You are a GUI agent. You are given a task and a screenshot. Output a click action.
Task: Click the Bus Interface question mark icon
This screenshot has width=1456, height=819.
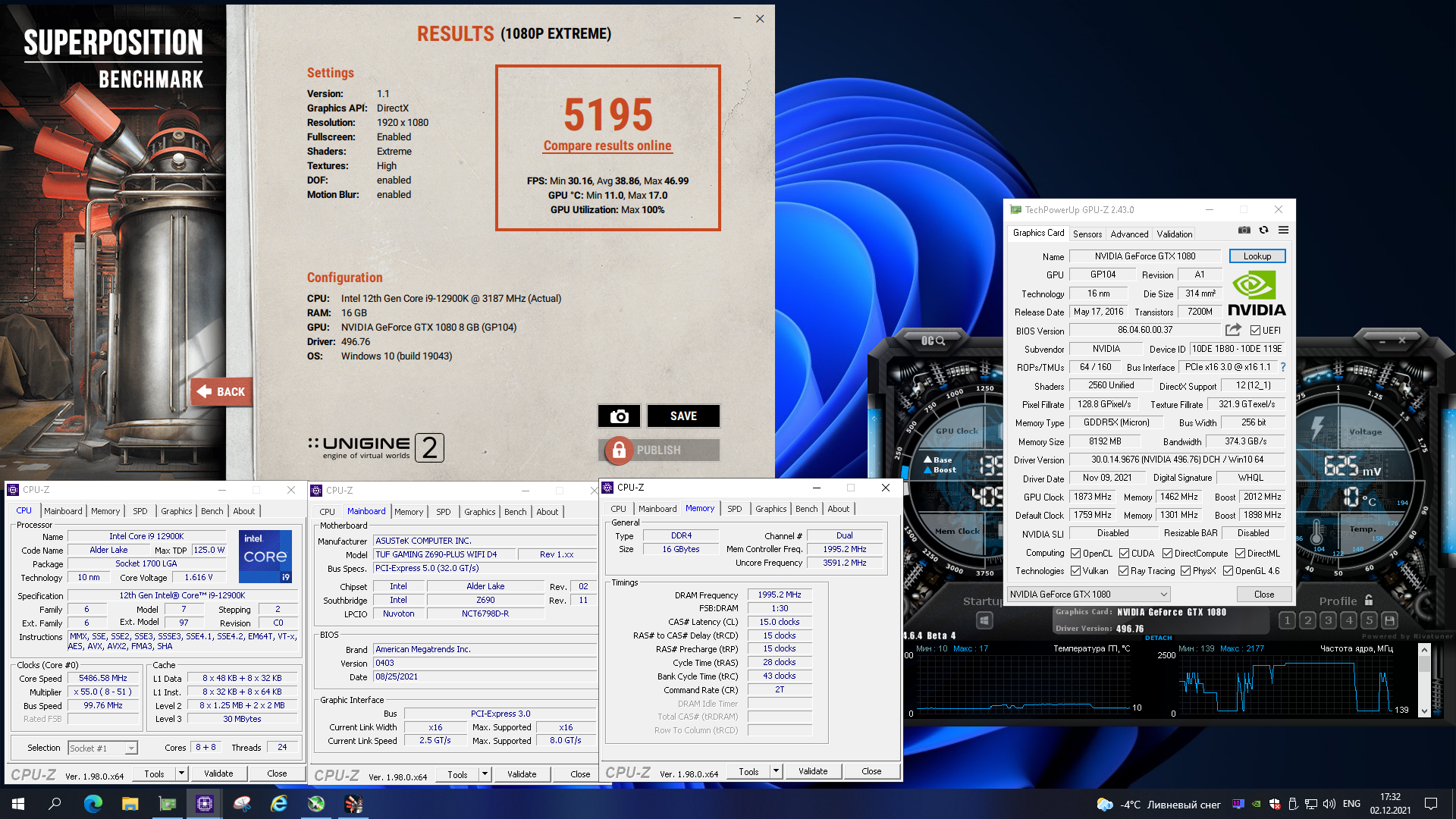tap(1282, 367)
